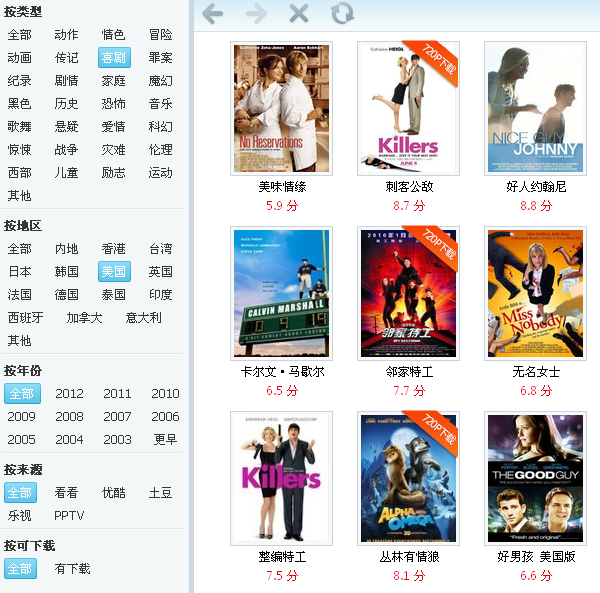Open the 邻家特工 poster
Viewport: 600px width, 593px height.
tap(408, 293)
